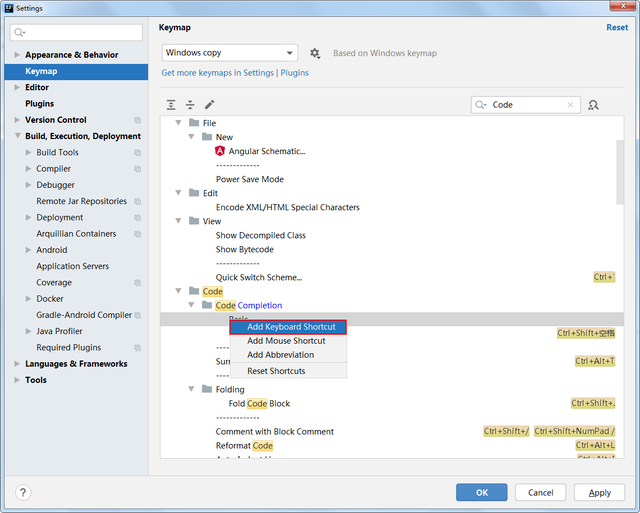Click Find Actions by Shortcut icon
Image resolution: width=640 pixels, height=513 pixels.
593,105
